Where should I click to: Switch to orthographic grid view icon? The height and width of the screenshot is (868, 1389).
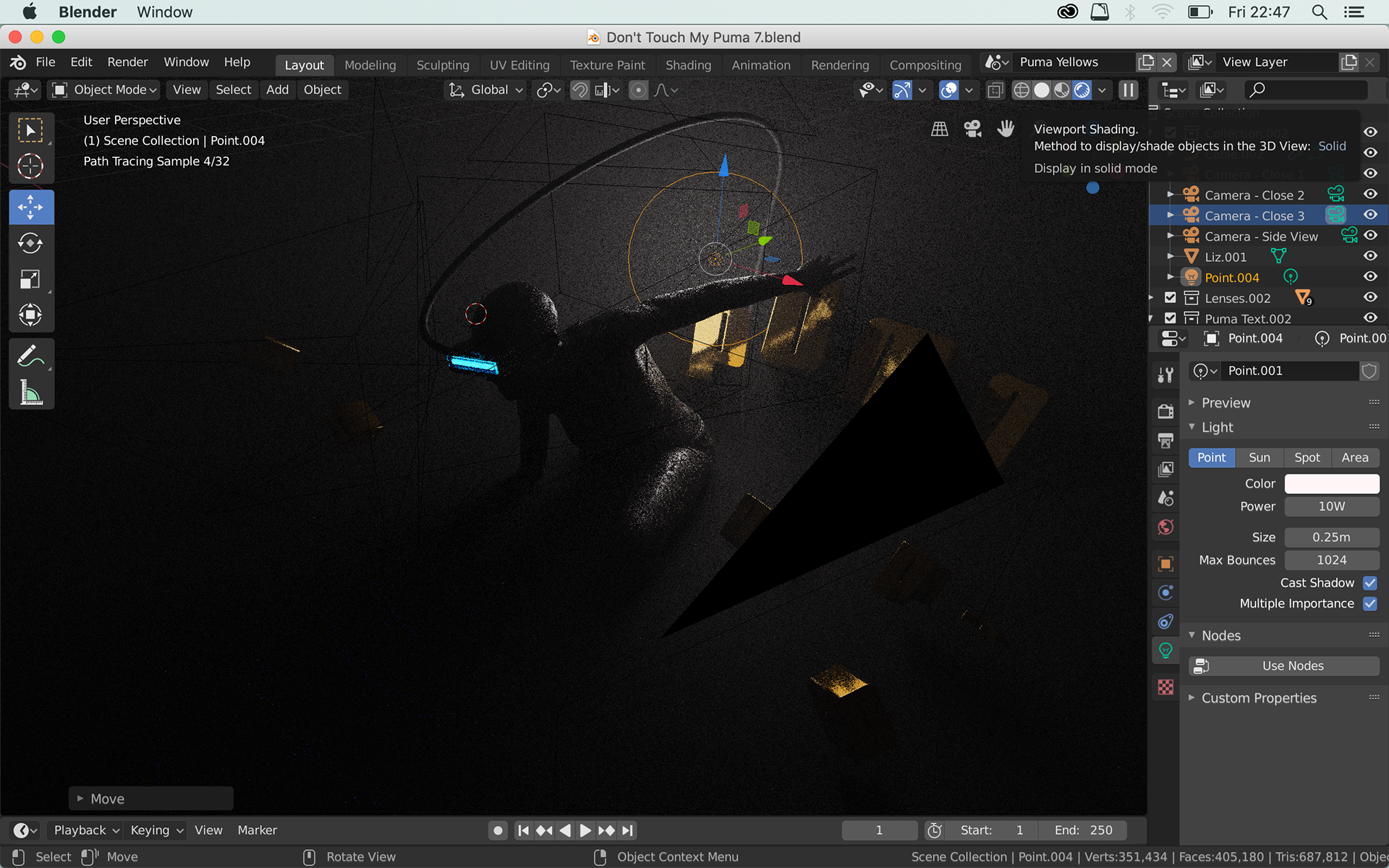click(x=940, y=129)
